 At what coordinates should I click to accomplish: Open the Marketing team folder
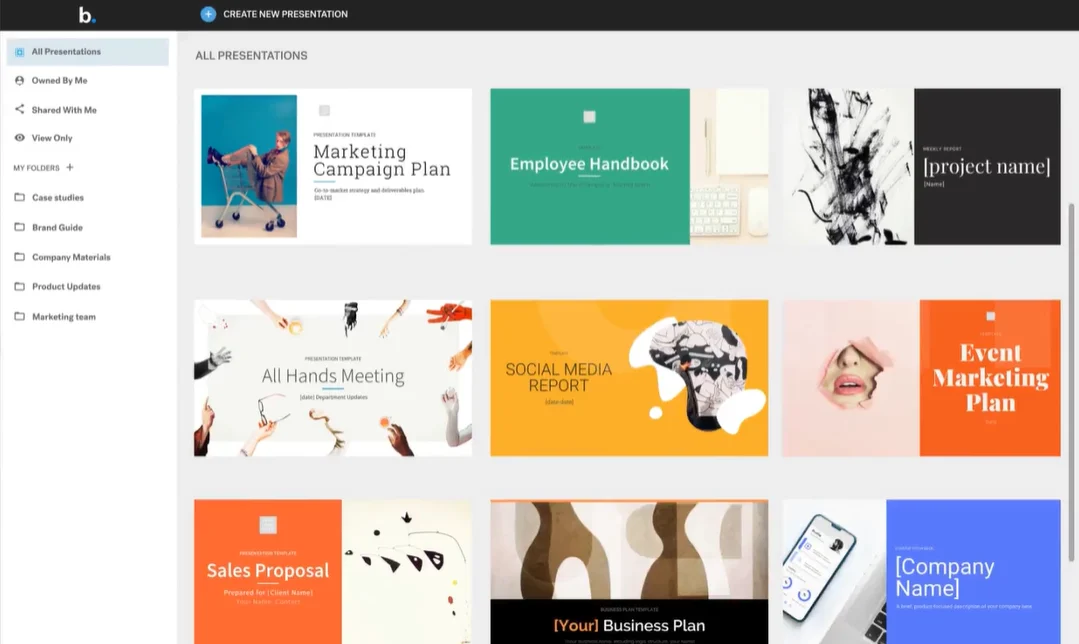(x=64, y=317)
